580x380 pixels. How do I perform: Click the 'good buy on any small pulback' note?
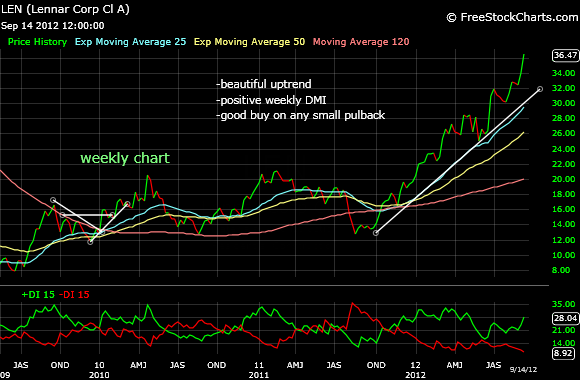(x=300, y=115)
